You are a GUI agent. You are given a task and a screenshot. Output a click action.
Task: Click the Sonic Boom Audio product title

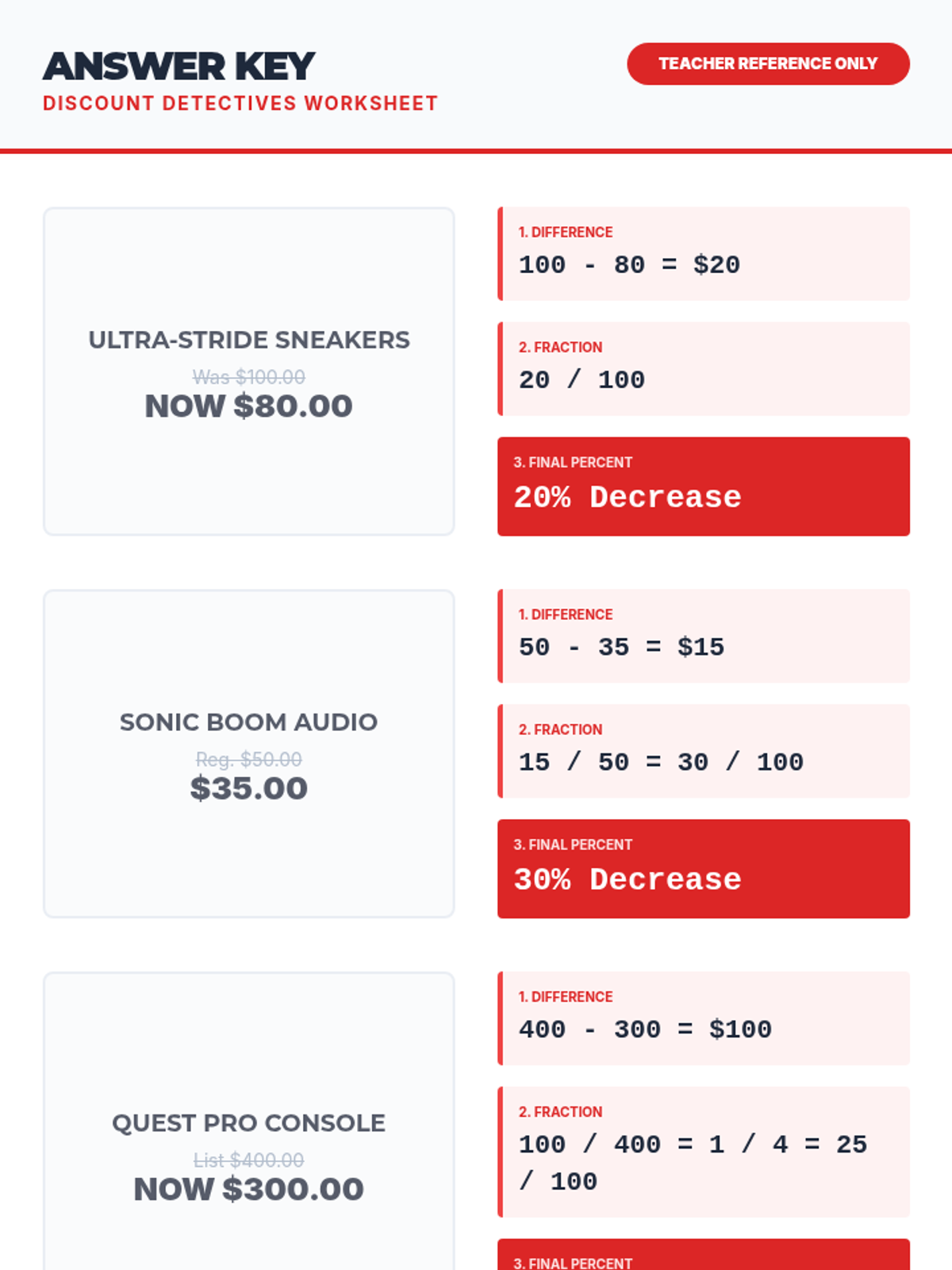click(x=249, y=722)
